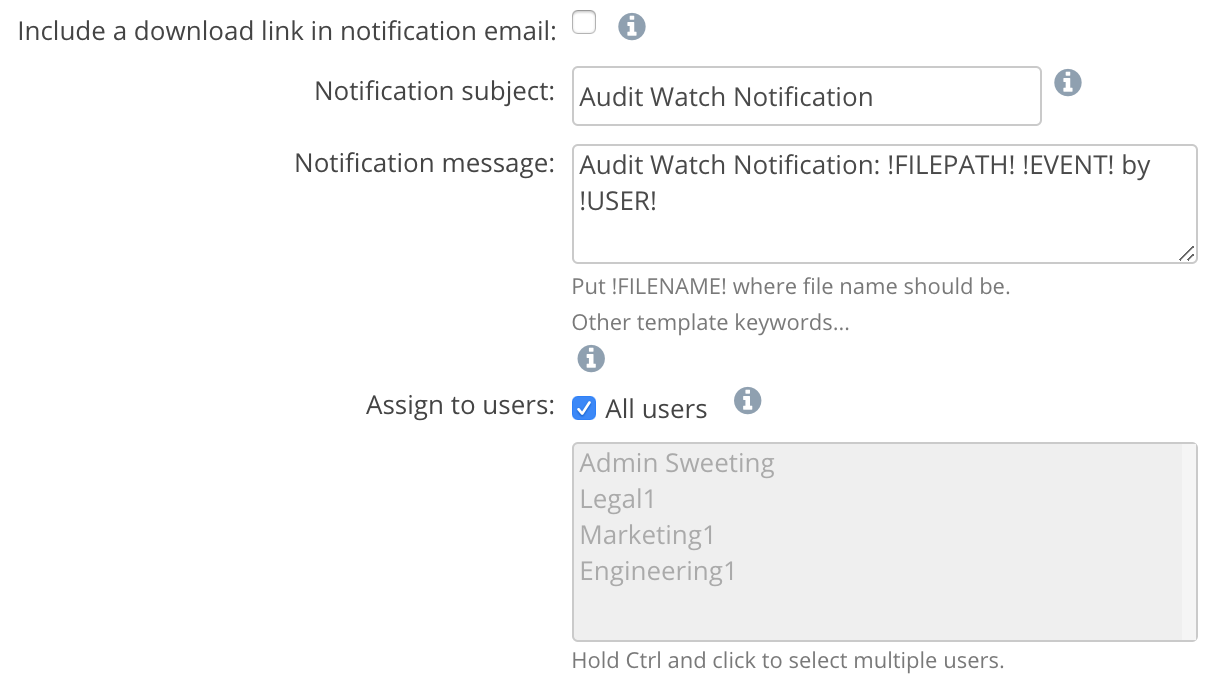Click the 'Notification subject:' label
Viewport: 1222px width, 684px height.
(434, 91)
